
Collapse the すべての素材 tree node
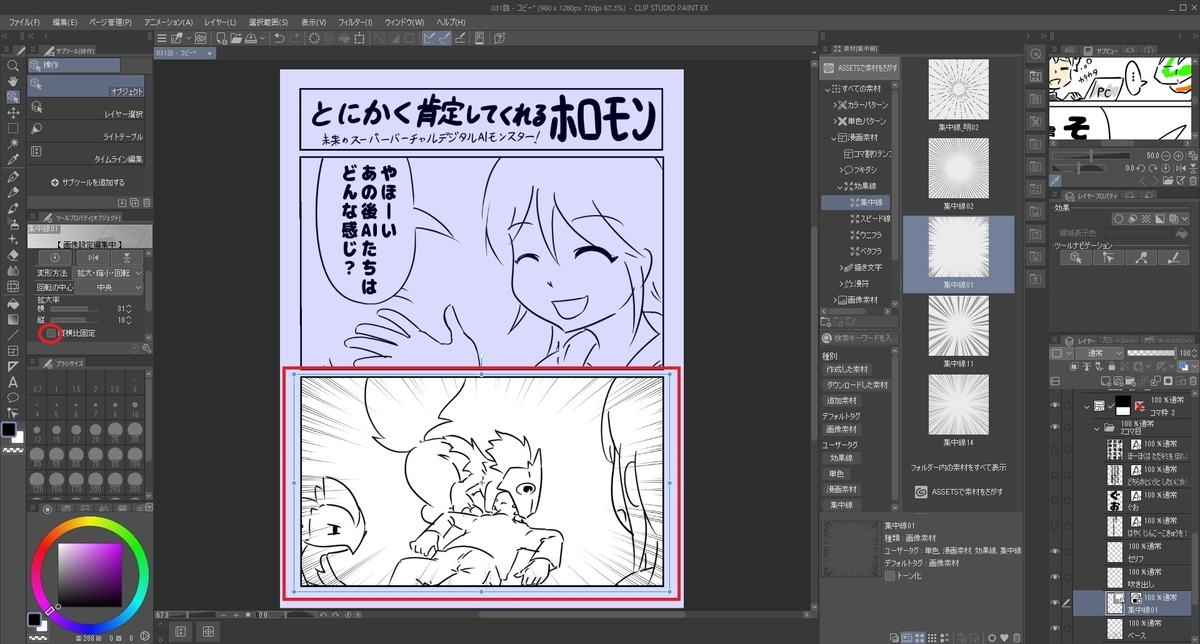coord(829,89)
